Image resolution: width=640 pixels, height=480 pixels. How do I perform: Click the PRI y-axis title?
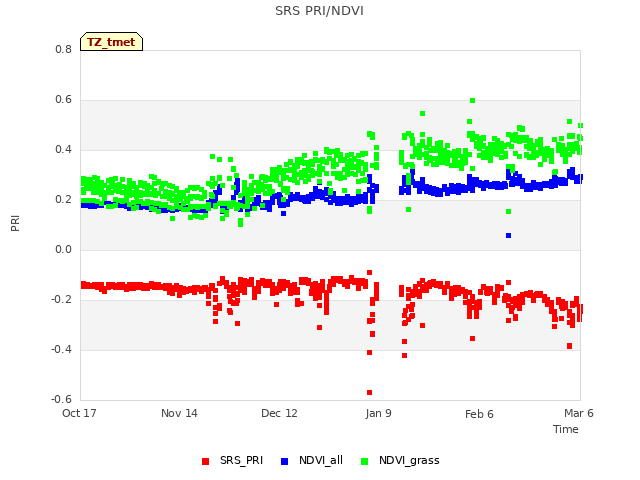15,224
